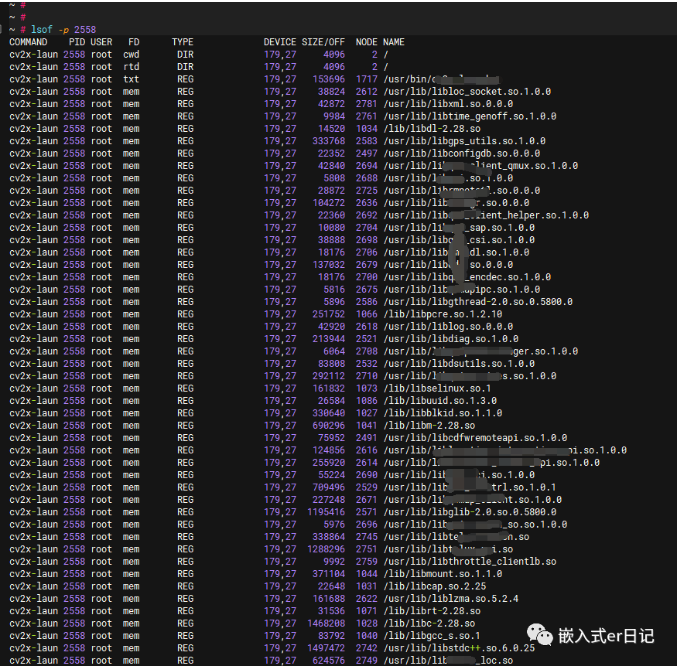
Task: Click the DEVICE column header
Action: coord(280,42)
